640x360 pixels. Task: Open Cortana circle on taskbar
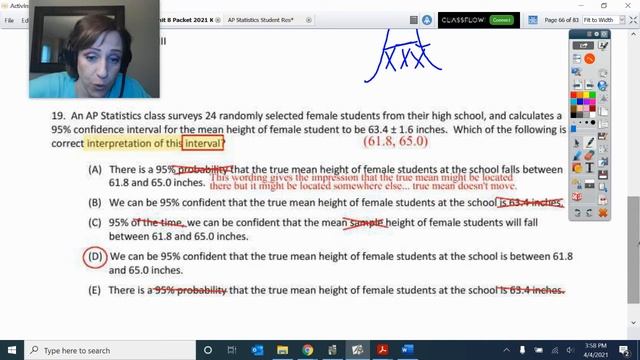(208, 350)
